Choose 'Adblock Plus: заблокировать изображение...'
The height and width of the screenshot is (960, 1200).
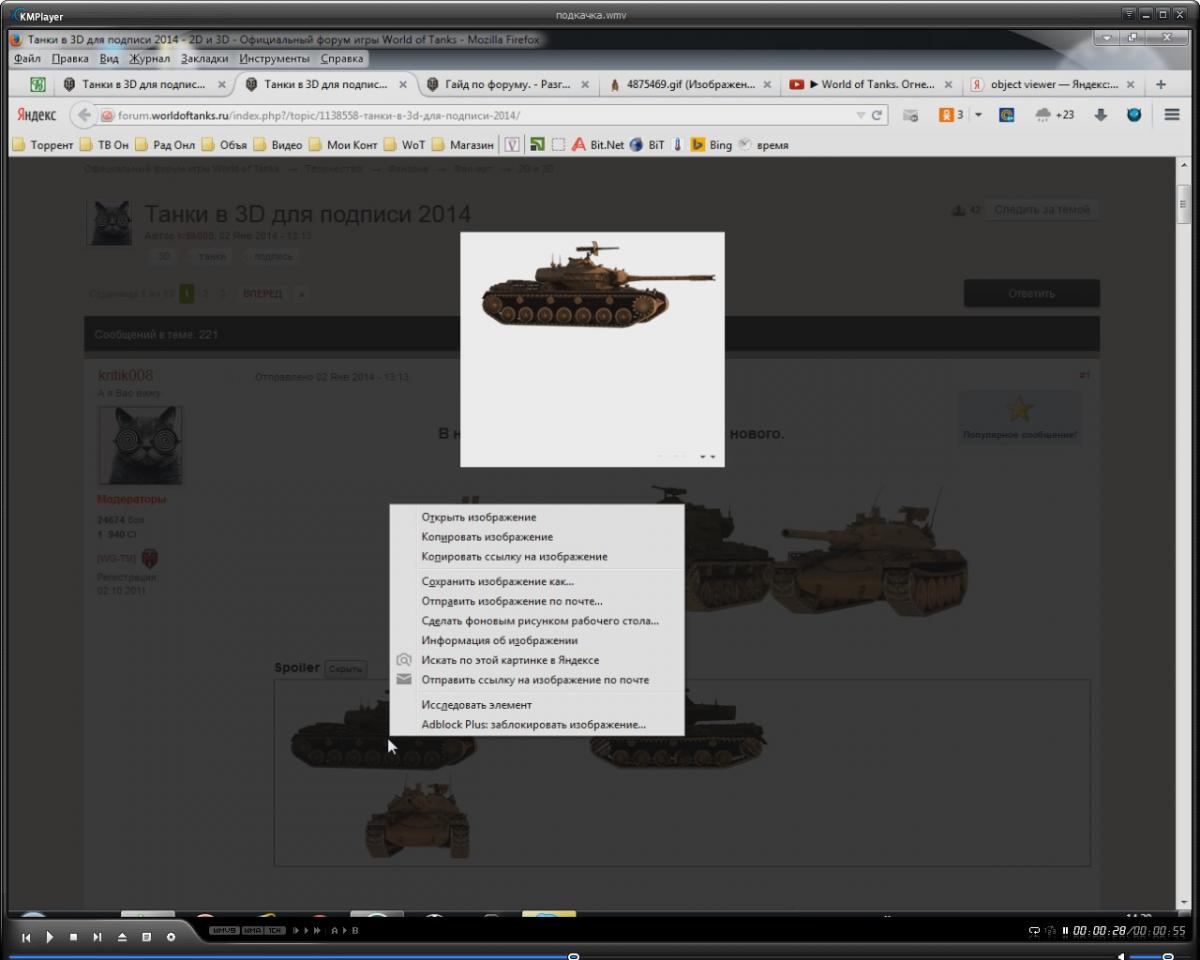tap(537, 724)
